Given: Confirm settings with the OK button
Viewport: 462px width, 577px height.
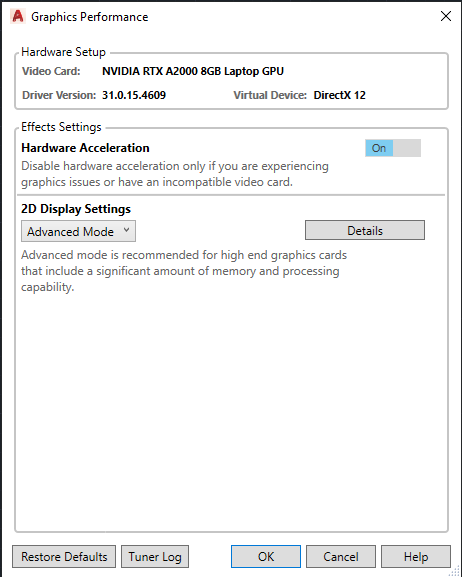Looking at the screenshot, I should coord(266,556).
